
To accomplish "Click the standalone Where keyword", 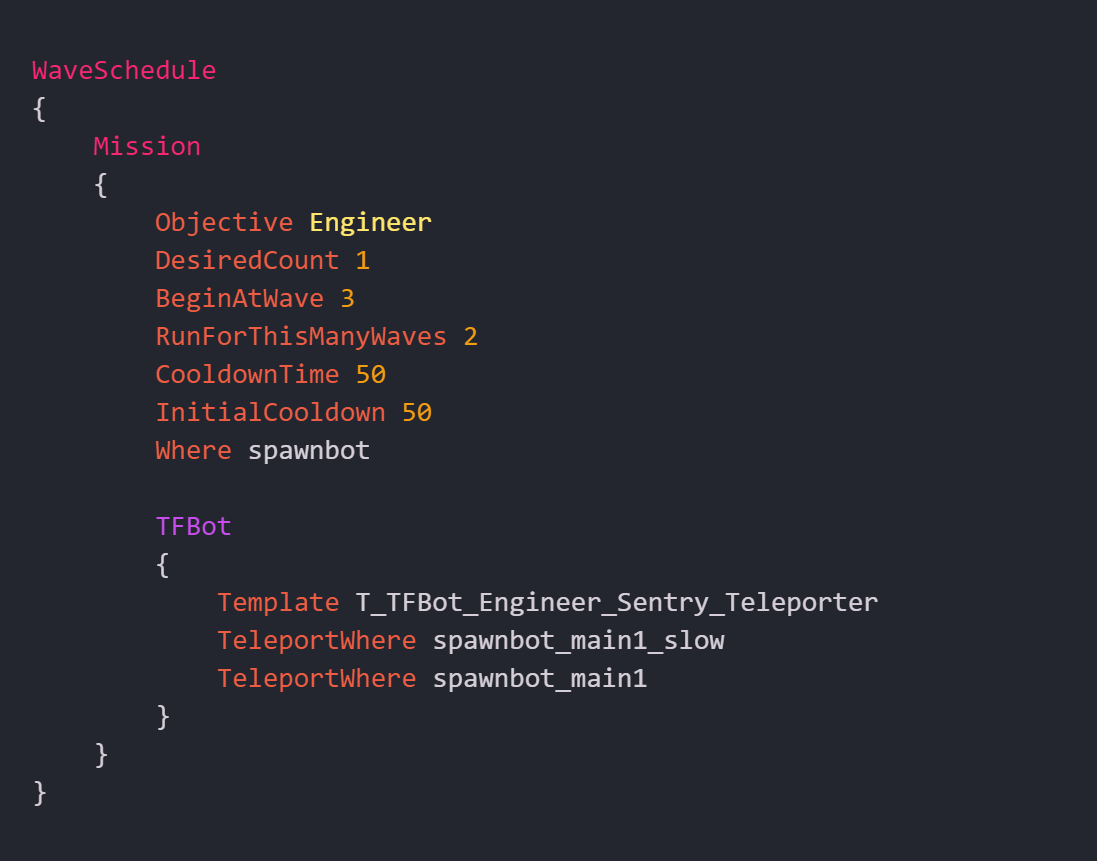I will coord(193,451).
